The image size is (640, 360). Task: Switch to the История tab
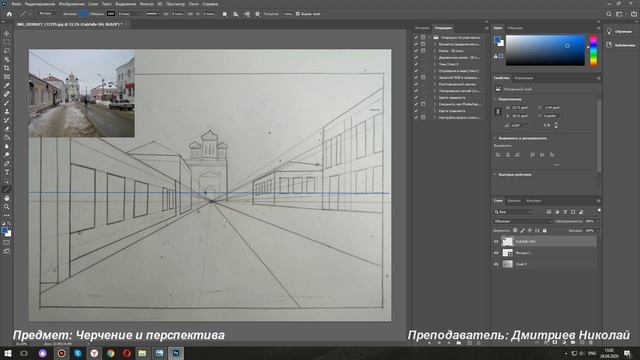point(422,28)
